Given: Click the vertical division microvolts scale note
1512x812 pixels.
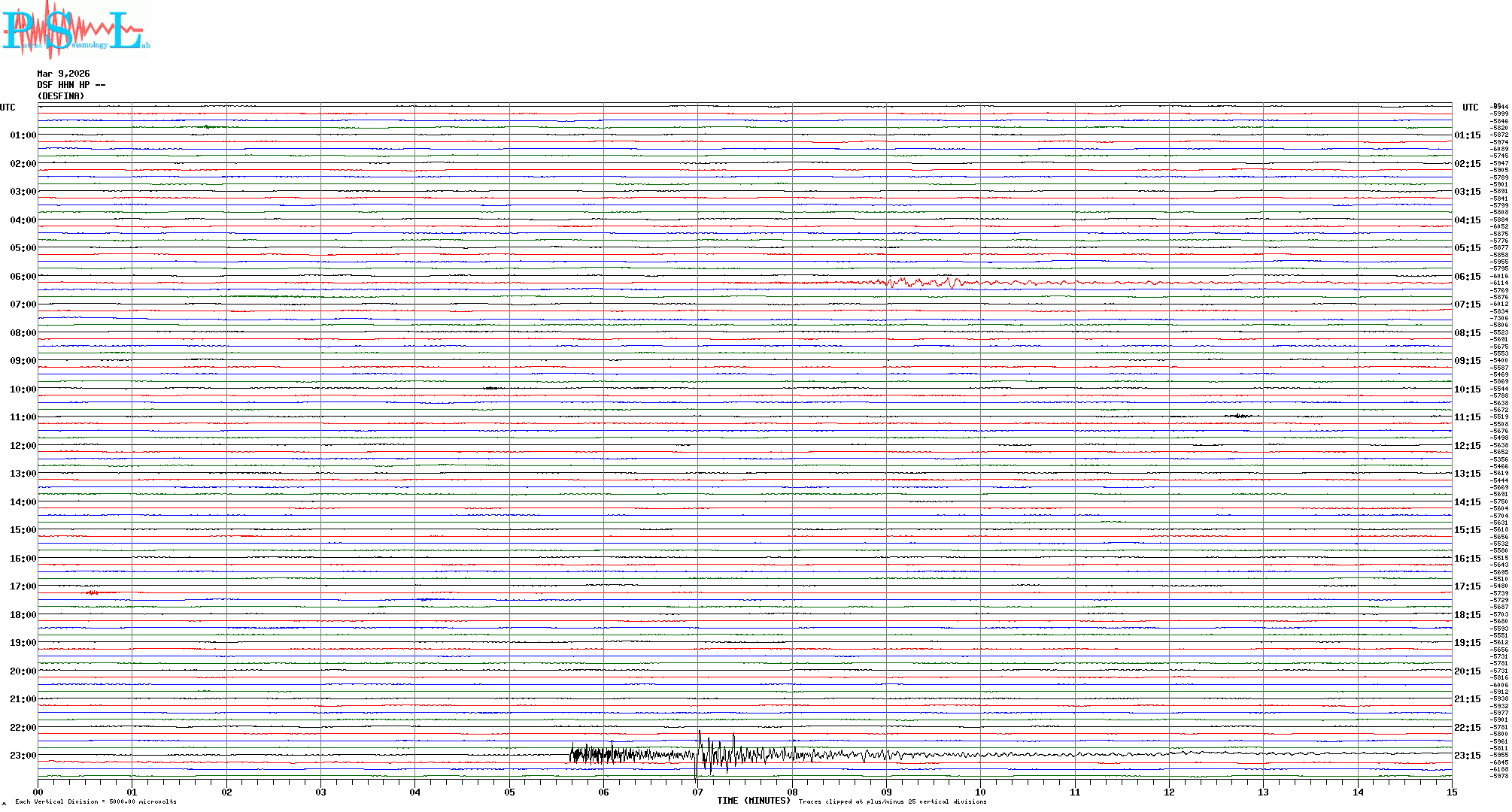Looking at the screenshot, I should tap(96, 801).
